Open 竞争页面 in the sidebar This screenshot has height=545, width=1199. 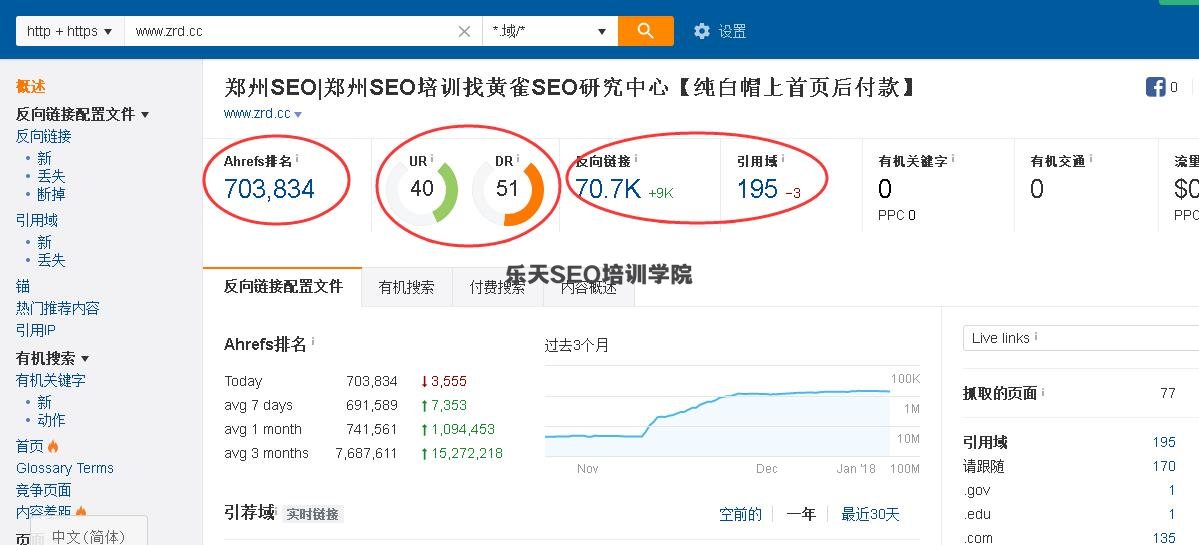(x=44, y=490)
